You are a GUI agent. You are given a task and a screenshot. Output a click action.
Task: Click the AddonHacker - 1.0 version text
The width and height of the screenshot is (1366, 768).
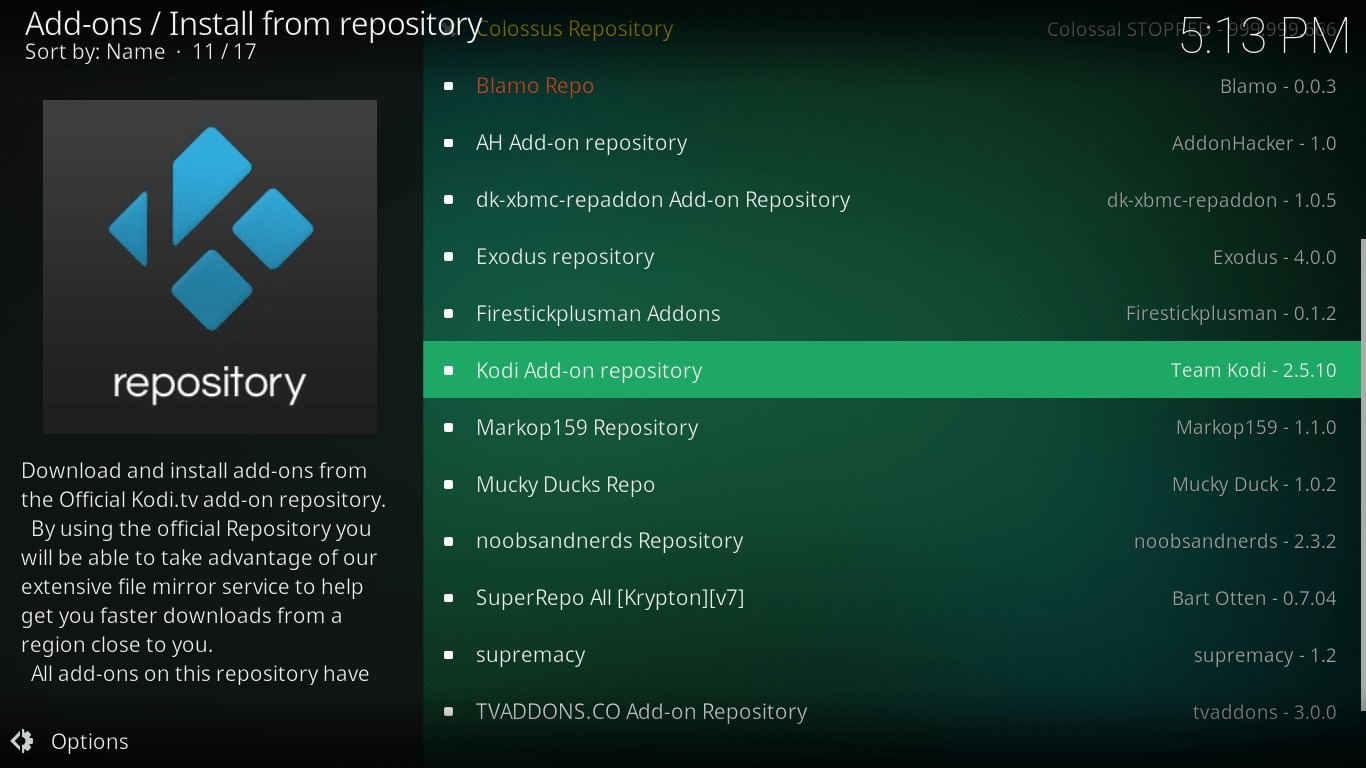pos(1254,143)
